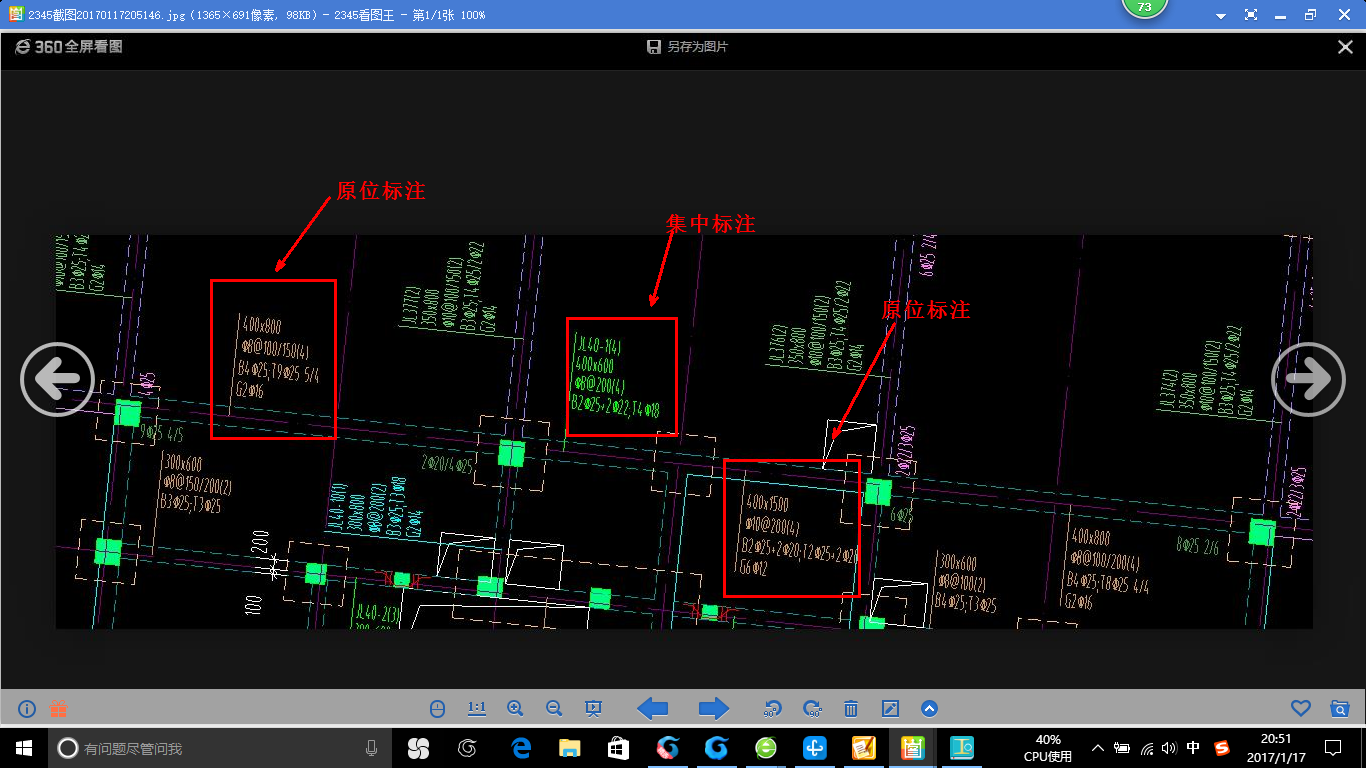Switch input language via 中 indicator
The image size is (1366, 768).
click(1193, 748)
